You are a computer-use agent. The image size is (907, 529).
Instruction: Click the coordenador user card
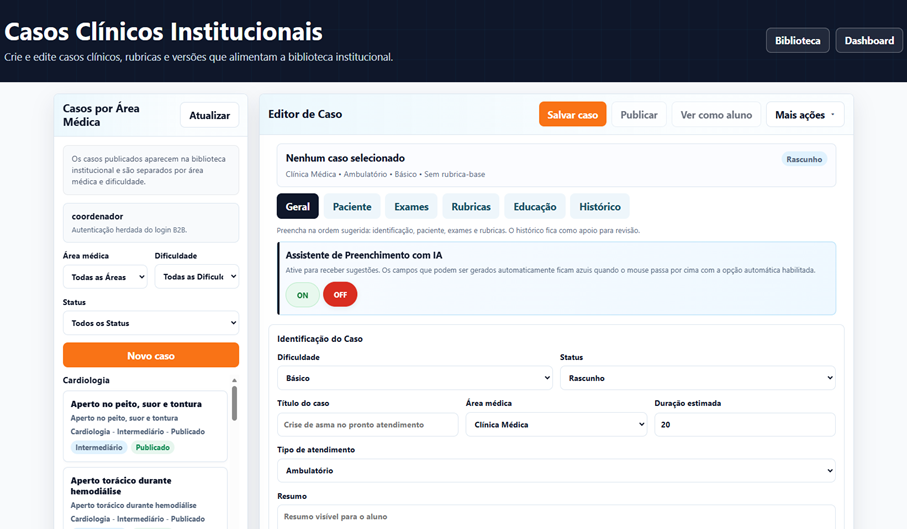(x=151, y=223)
